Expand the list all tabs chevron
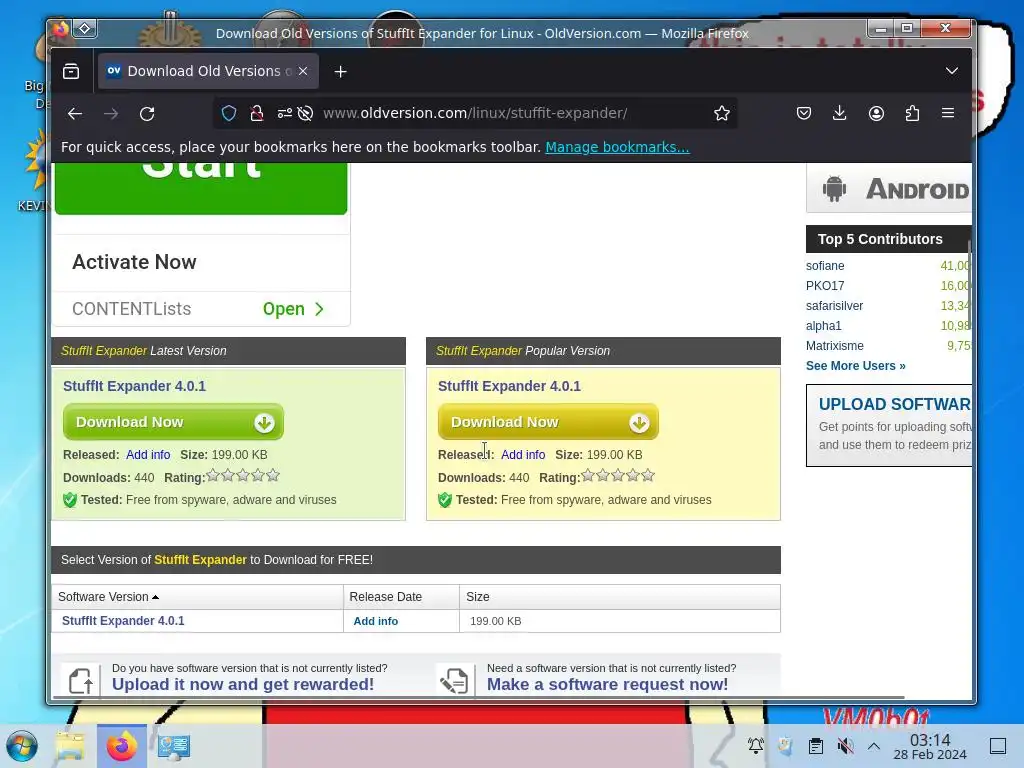The width and height of the screenshot is (1024, 768). [x=952, y=71]
